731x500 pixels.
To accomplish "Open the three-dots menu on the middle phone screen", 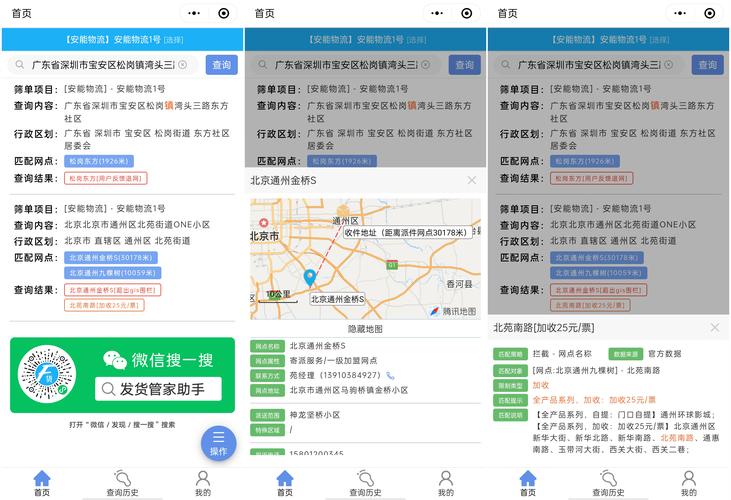I will tap(437, 14).
